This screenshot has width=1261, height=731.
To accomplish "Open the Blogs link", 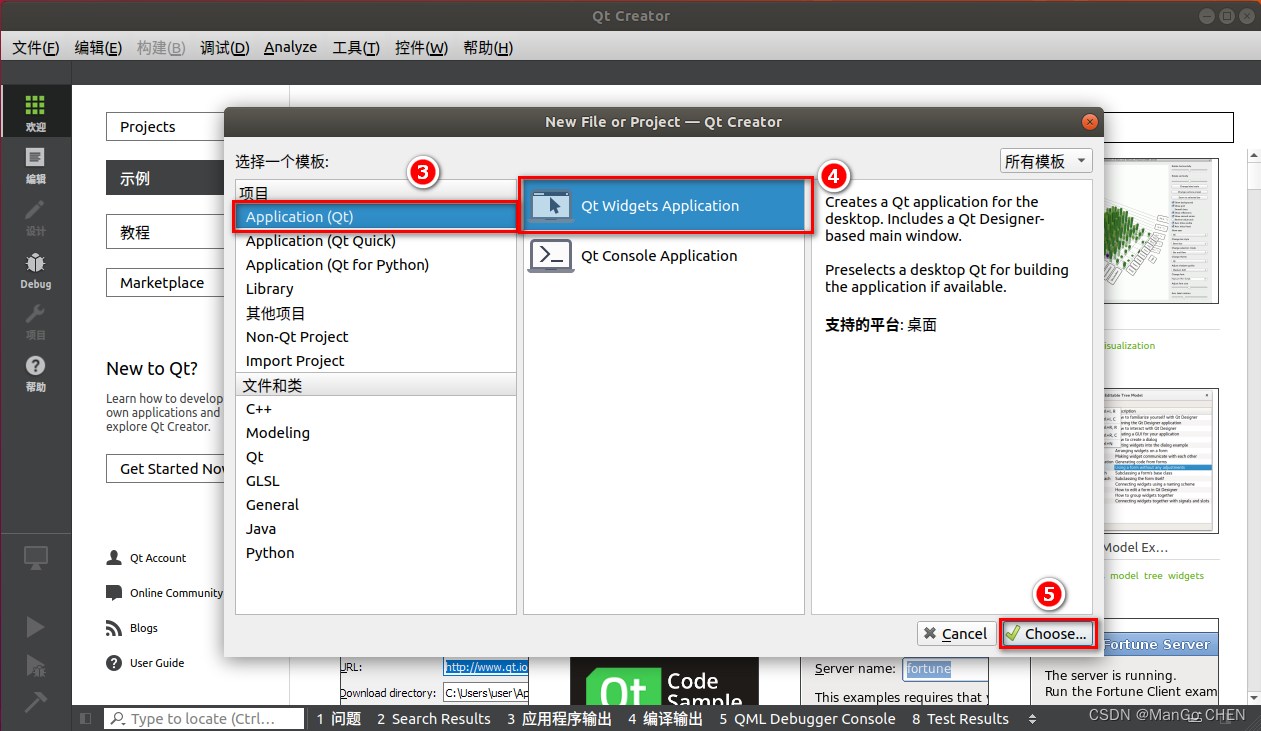I will (x=144, y=628).
